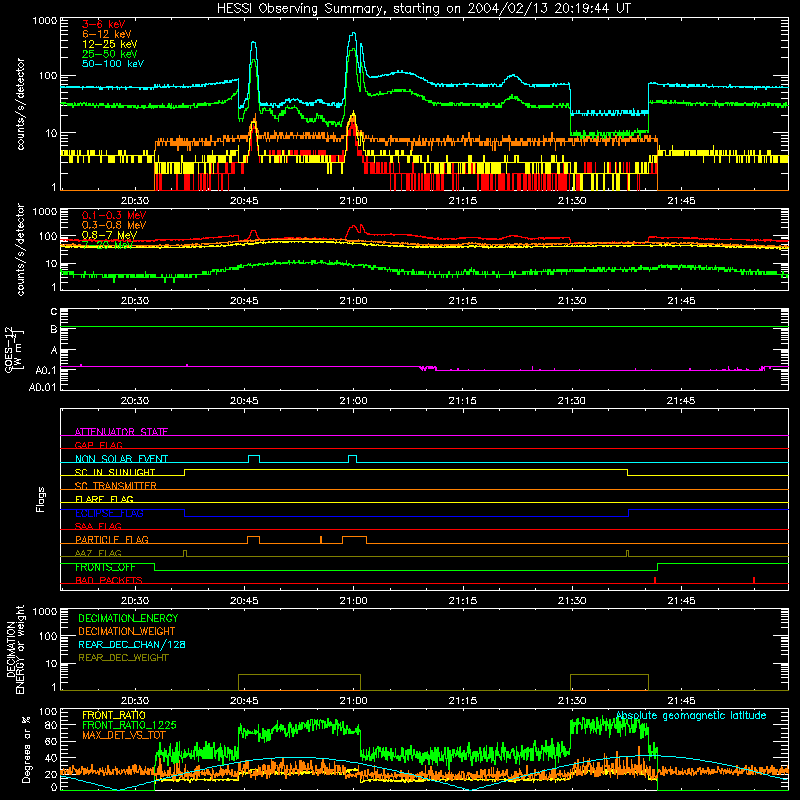800x800 pixels.
Task: Pick the 50-100 keV legend label
Action: click(x=113, y=64)
